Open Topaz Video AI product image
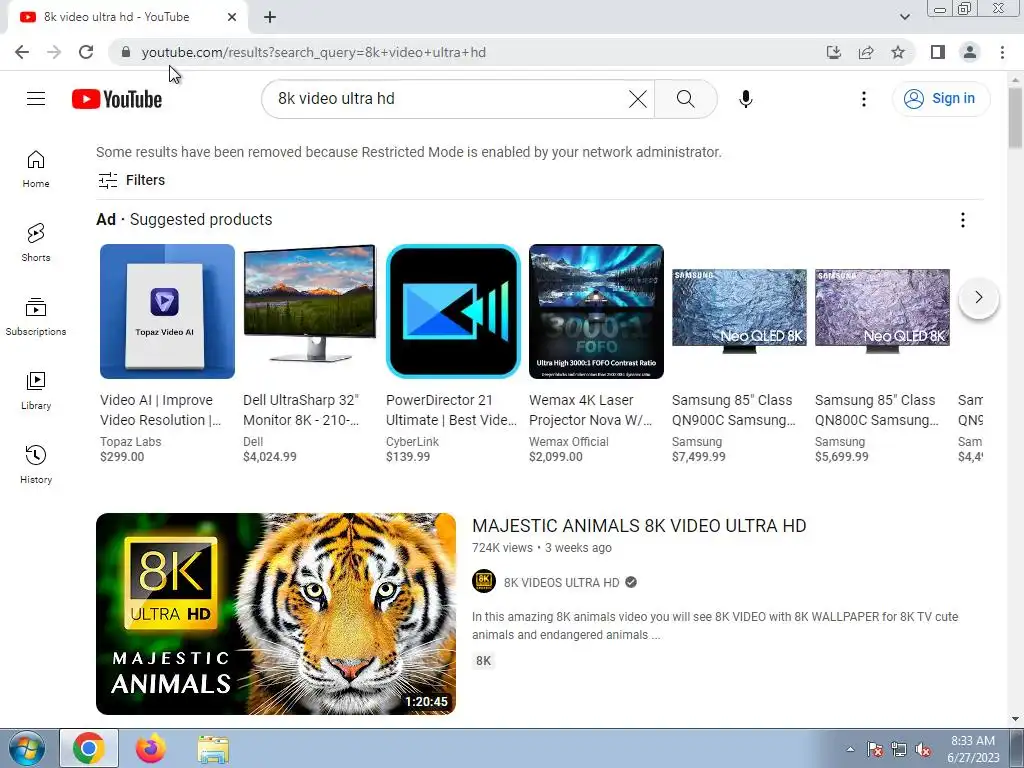The width and height of the screenshot is (1024, 768). tap(167, 312)
